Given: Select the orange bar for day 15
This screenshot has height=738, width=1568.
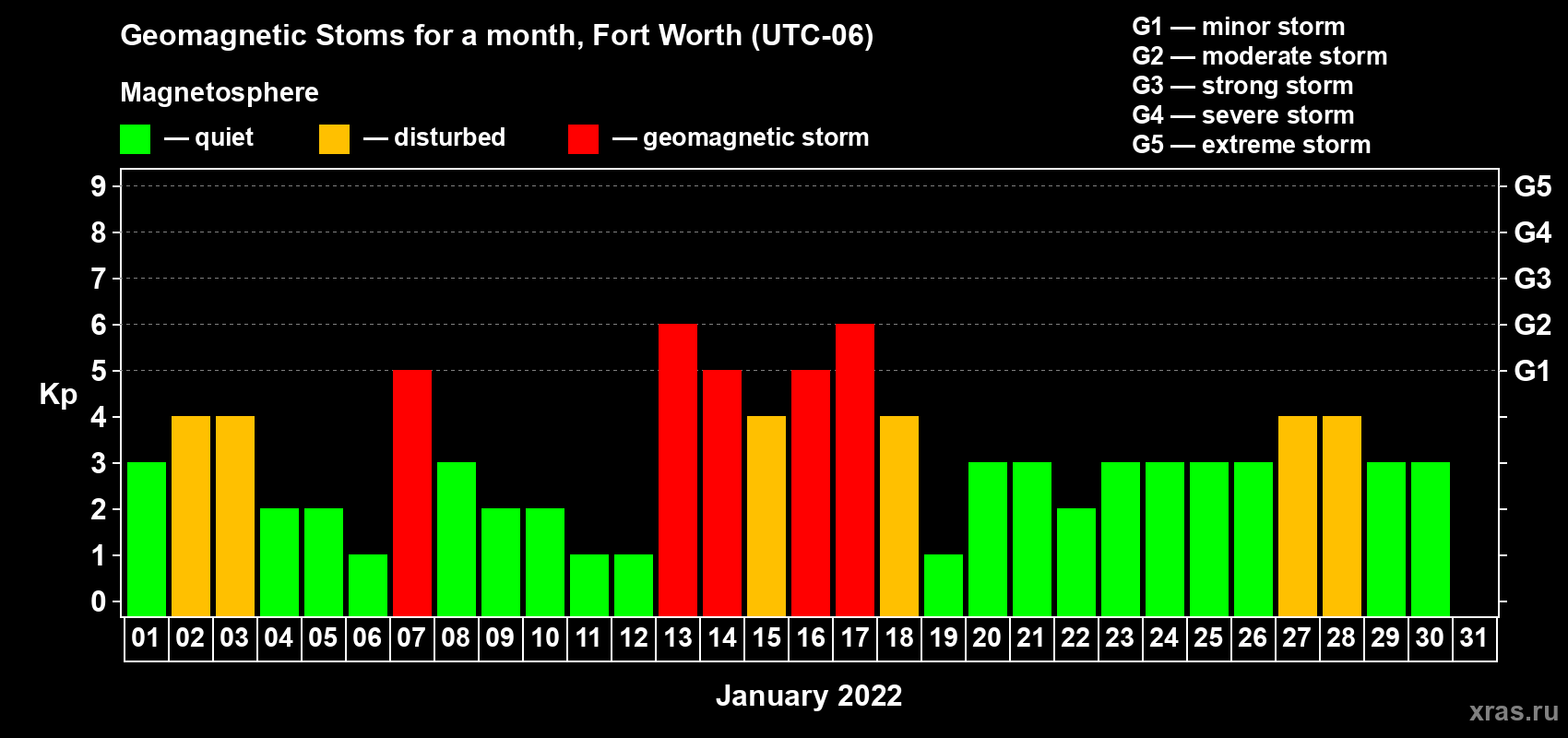Looking at the screenshot, I should pyautogui.click(x=766, y=516).
